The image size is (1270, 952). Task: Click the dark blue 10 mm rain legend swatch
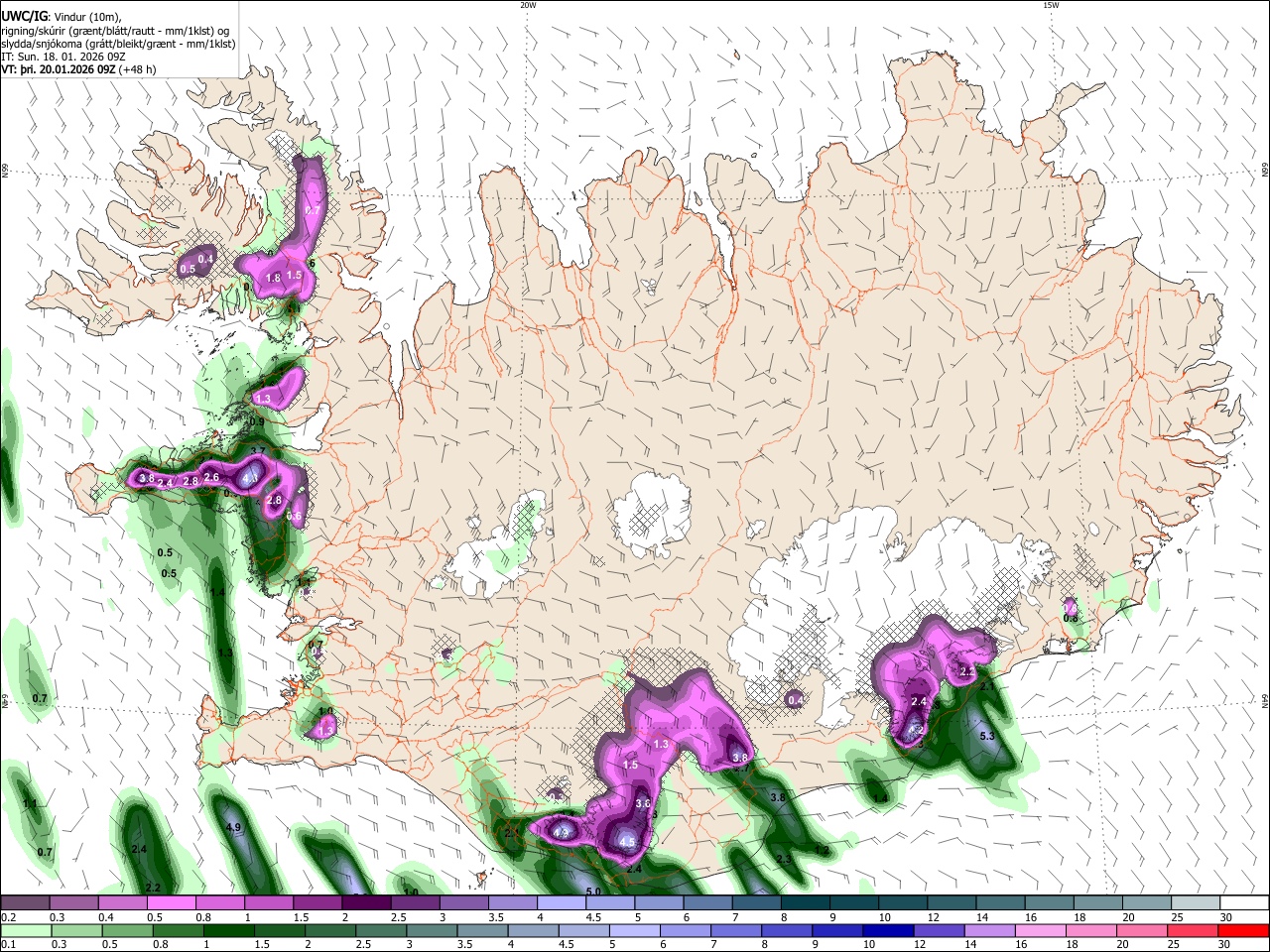pos(886,930)
